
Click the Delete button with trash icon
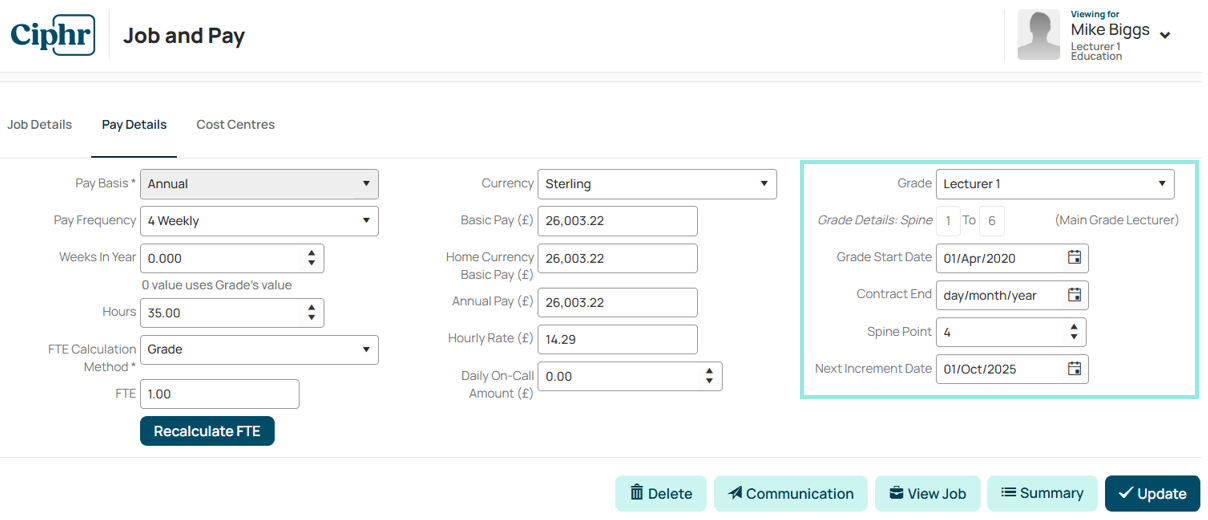coord(661,493)
